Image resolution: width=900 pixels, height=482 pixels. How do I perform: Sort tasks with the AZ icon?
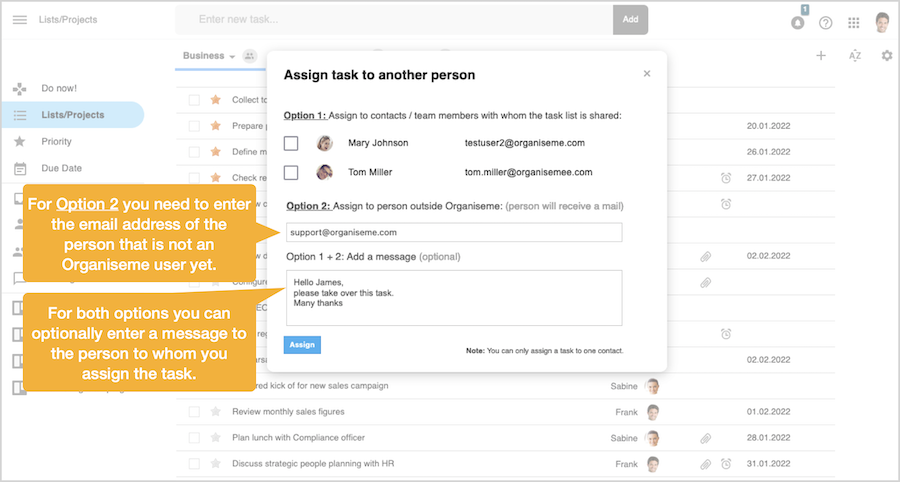click(x=855, y=56)
